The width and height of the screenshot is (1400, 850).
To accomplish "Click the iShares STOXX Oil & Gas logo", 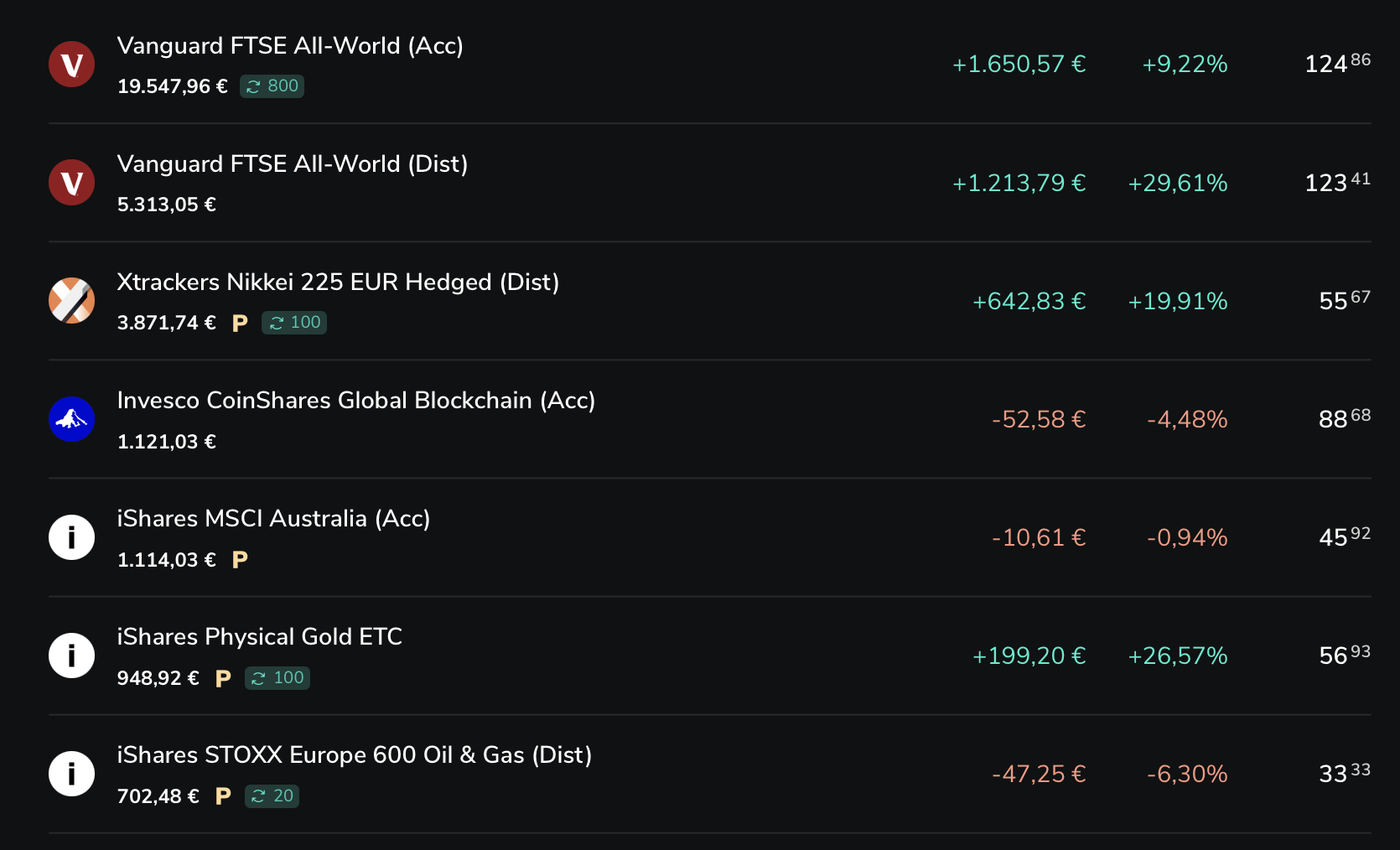I will [71, 774].
